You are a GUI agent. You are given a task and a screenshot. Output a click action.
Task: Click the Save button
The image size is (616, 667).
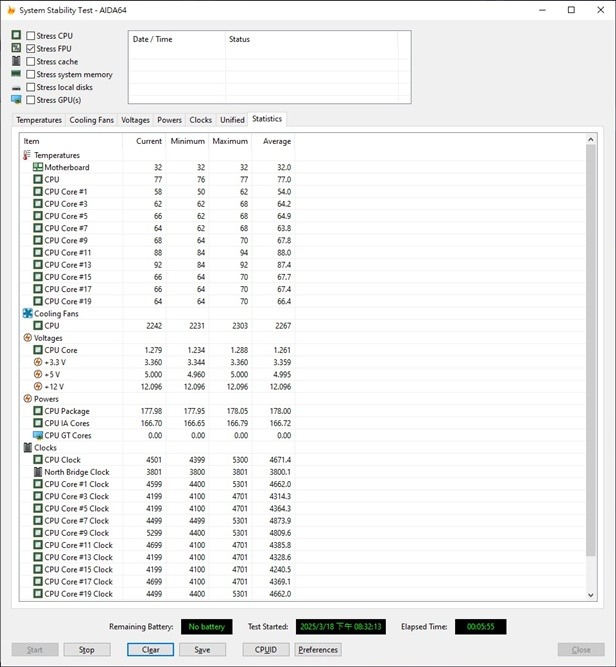(202, 650)
